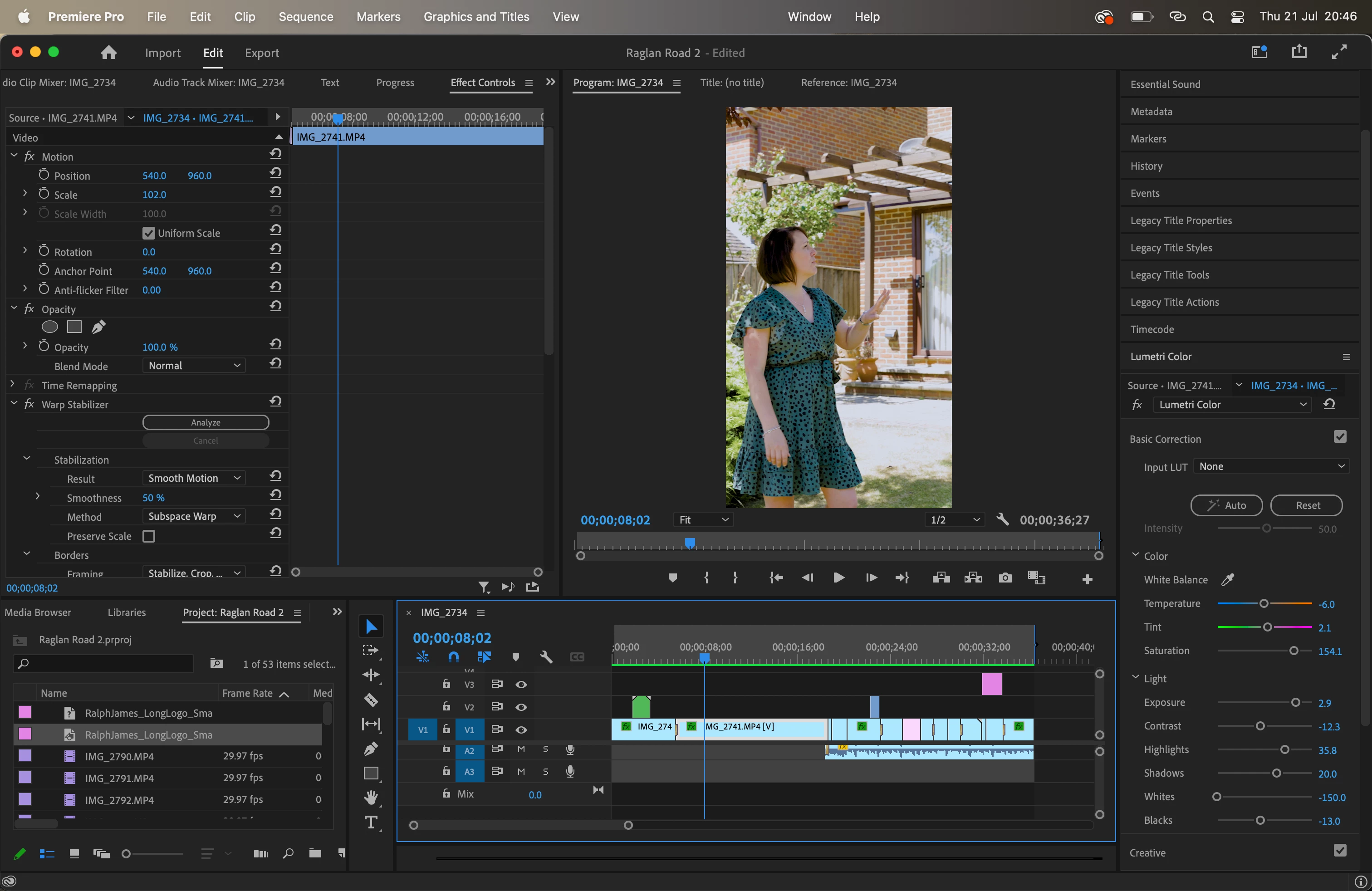This screenshot has height=891, width=1372.
Task: Click the Analyze button in Warp Stabilizer
Action: (x=205, y=422)
